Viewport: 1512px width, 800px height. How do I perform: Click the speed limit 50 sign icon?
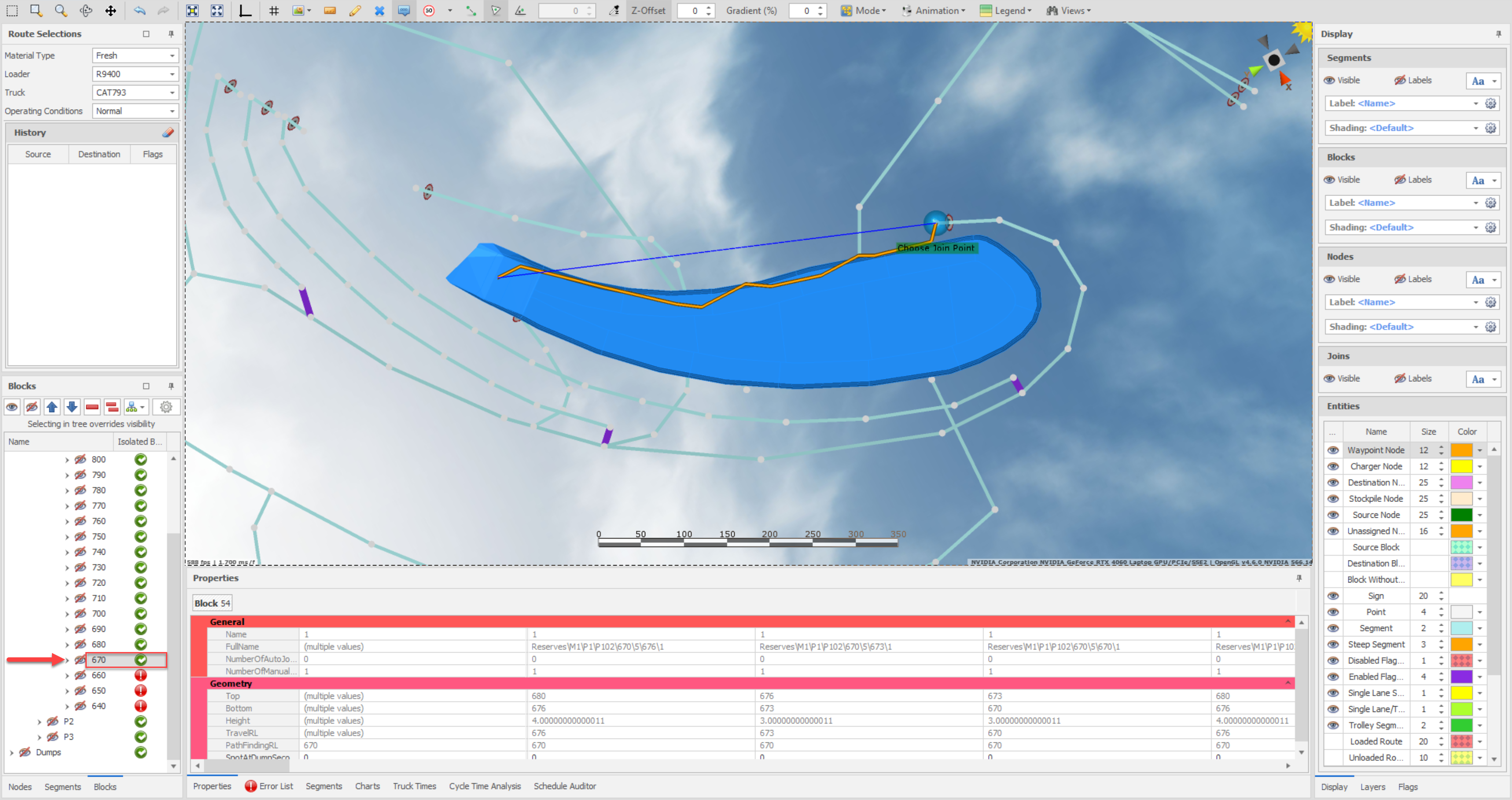(429, 11)
